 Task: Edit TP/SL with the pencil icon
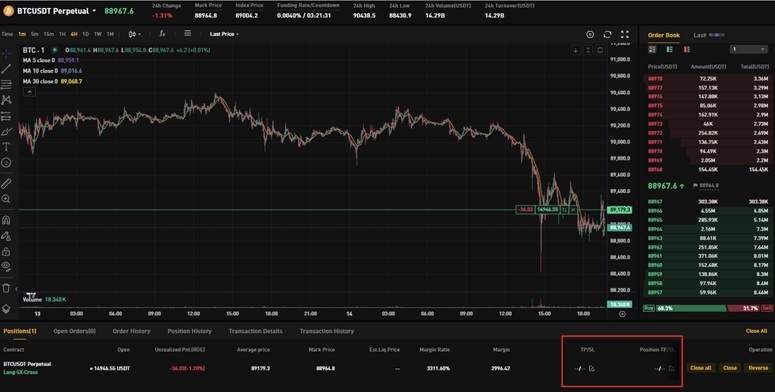(592, 368)
